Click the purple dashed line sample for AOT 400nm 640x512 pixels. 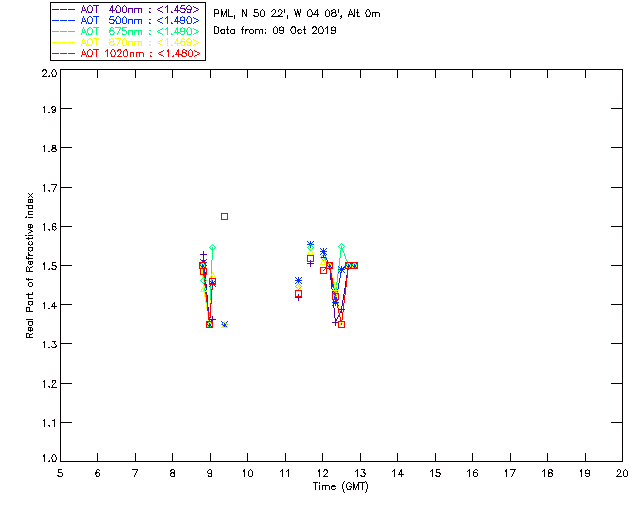pos(64,9)
